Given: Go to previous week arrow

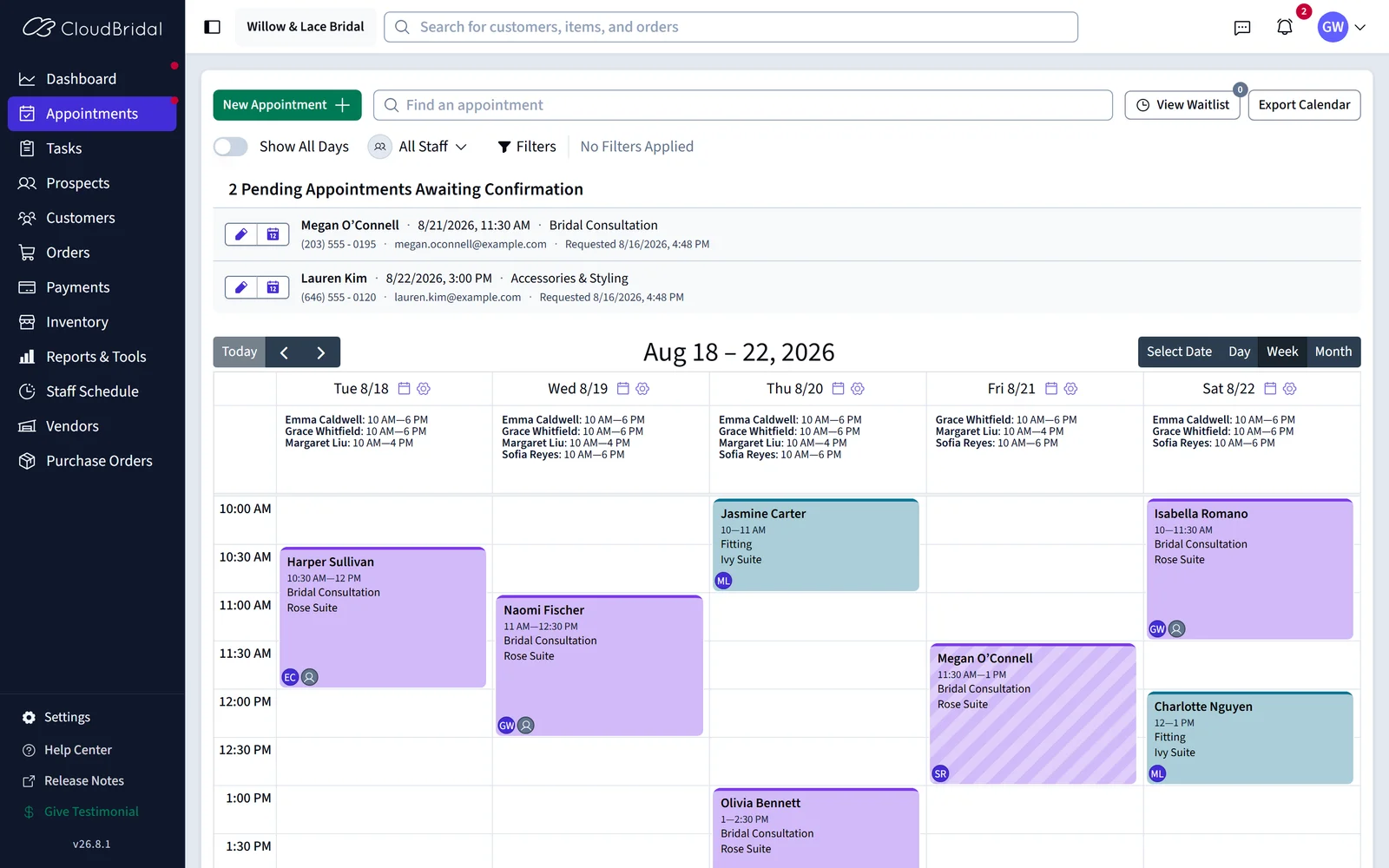Looking at the screenshot, I should tap(284, 352).
